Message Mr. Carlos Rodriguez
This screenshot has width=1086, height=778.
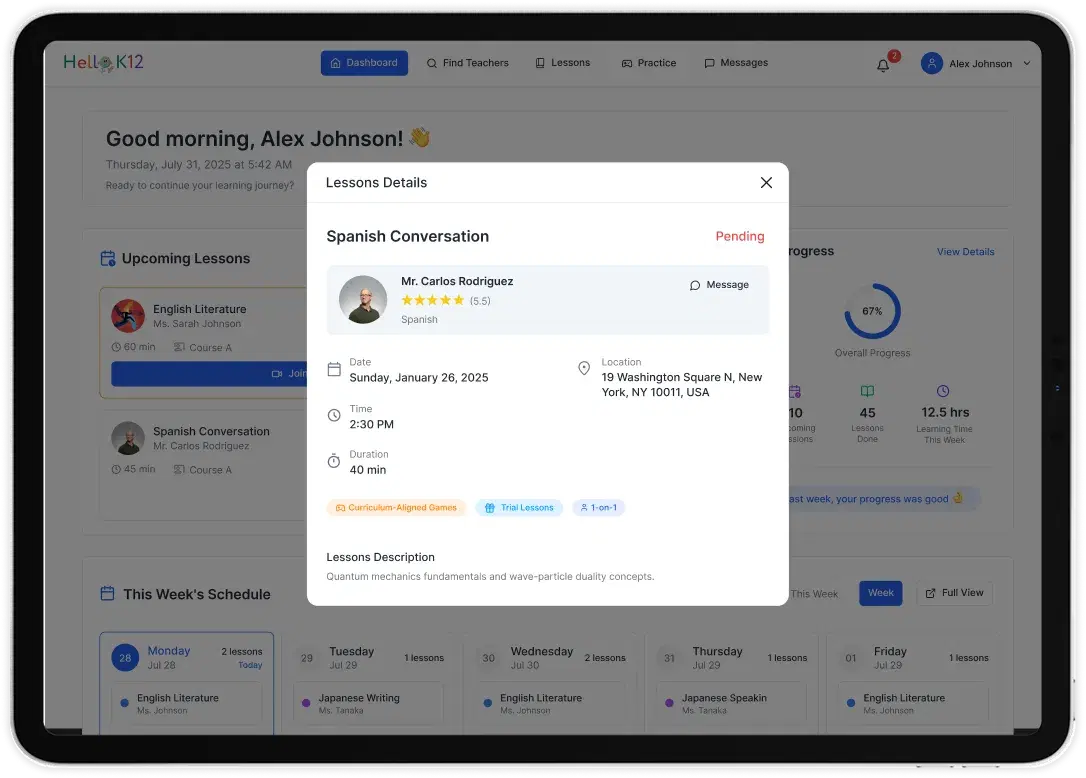(719, 285)
